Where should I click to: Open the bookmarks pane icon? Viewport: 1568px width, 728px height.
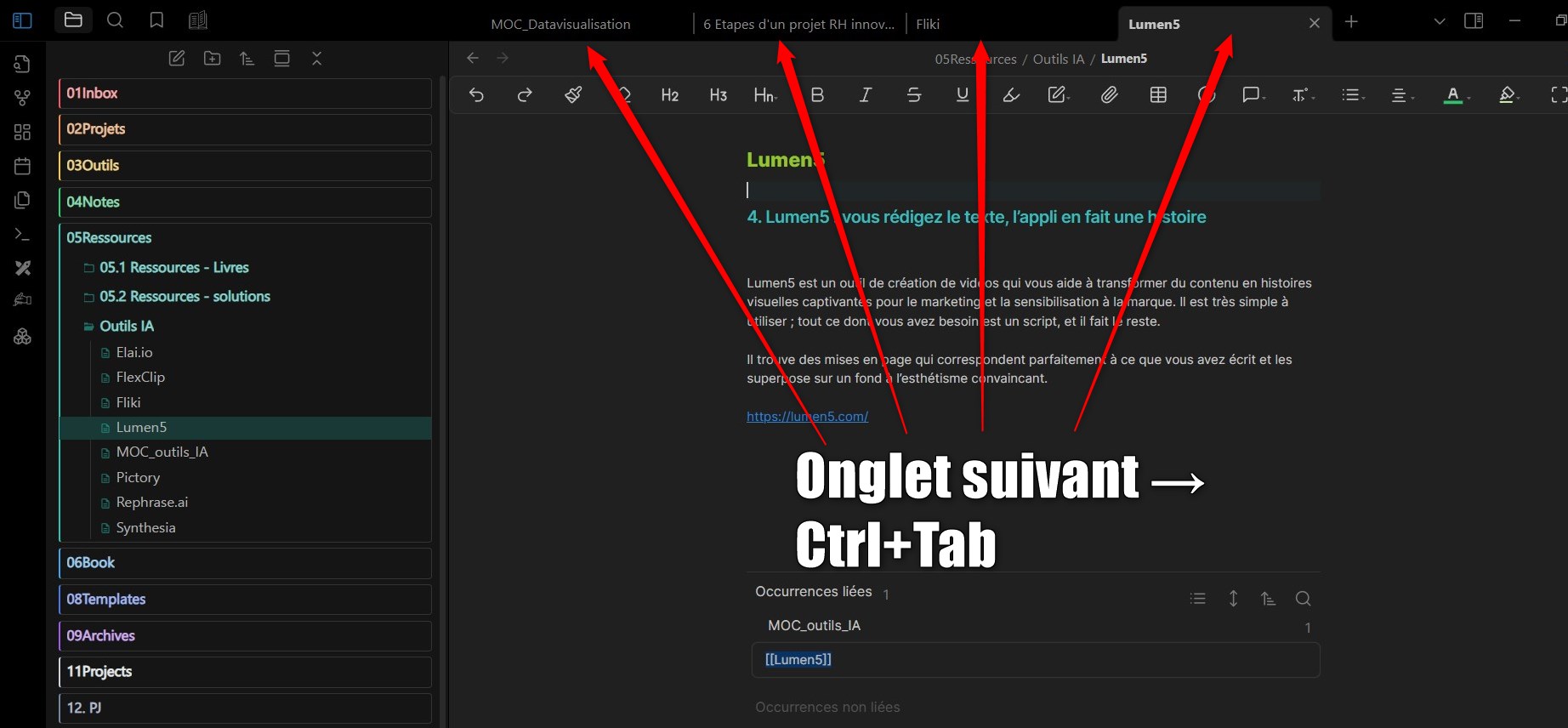point(156,20)
